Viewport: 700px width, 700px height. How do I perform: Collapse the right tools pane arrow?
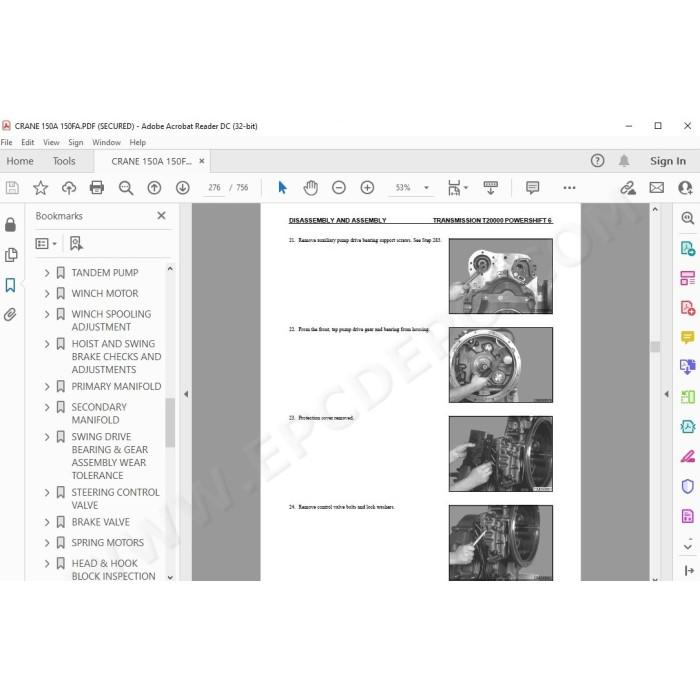point(667,394)
